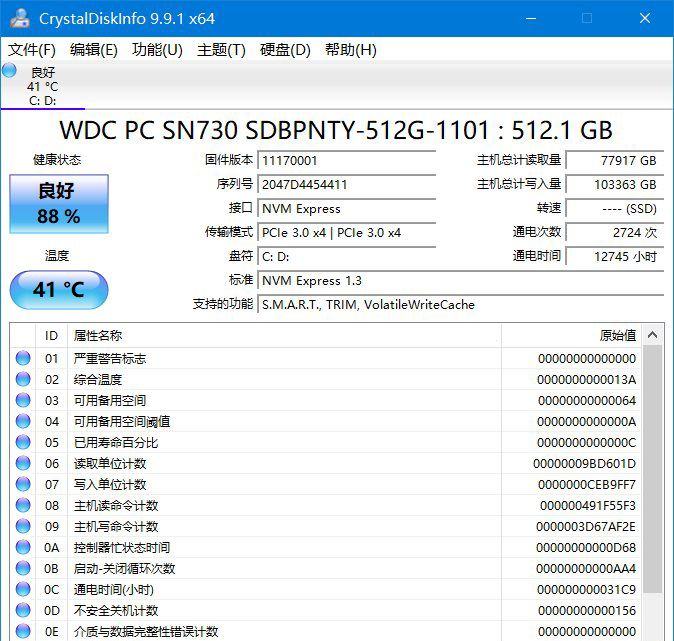Select raw value 0000000CEB9FF7
The height and width of the screenshot is (641, 674).
pyautogui.click(x=587, y=485)
